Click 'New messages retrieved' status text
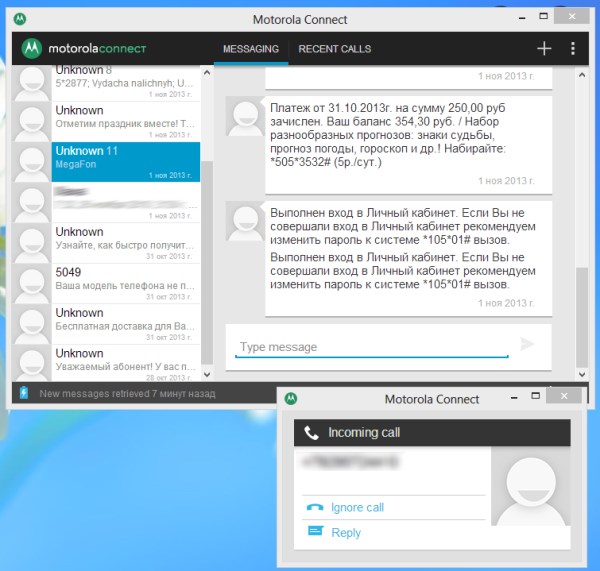 click(x=127, y=393)
